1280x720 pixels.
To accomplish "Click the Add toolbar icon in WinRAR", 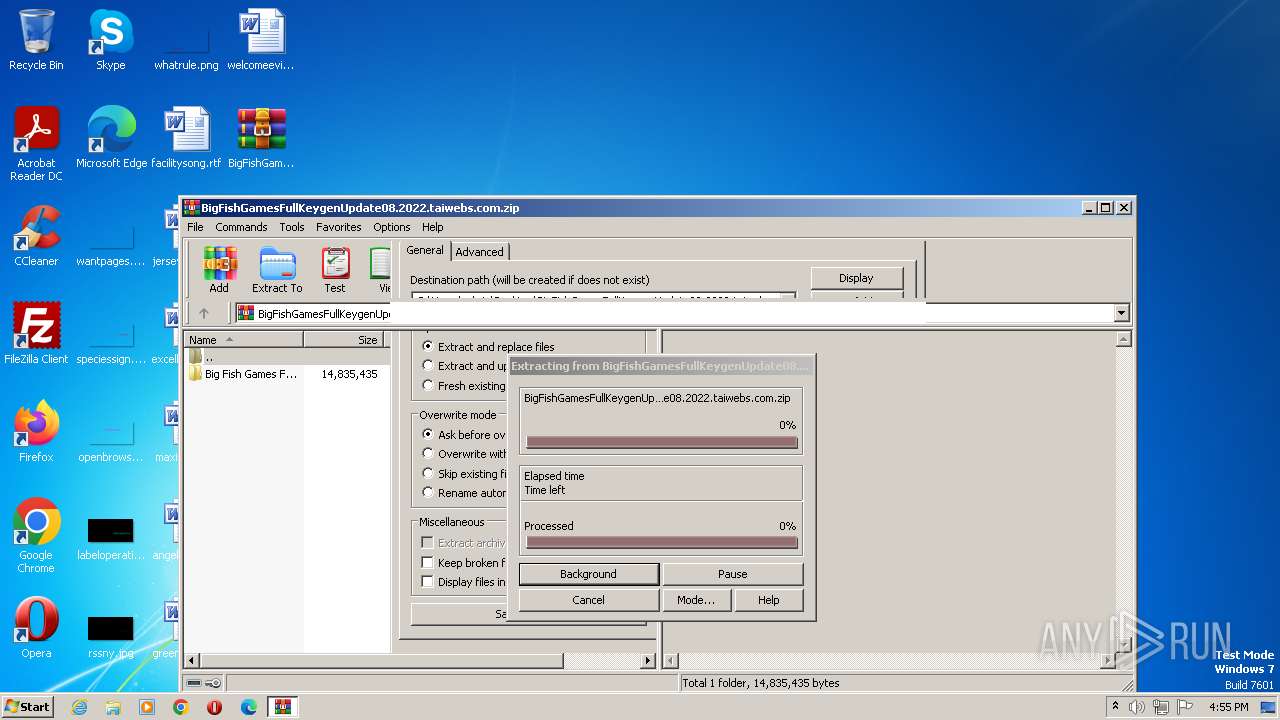I will coord(219,269).
